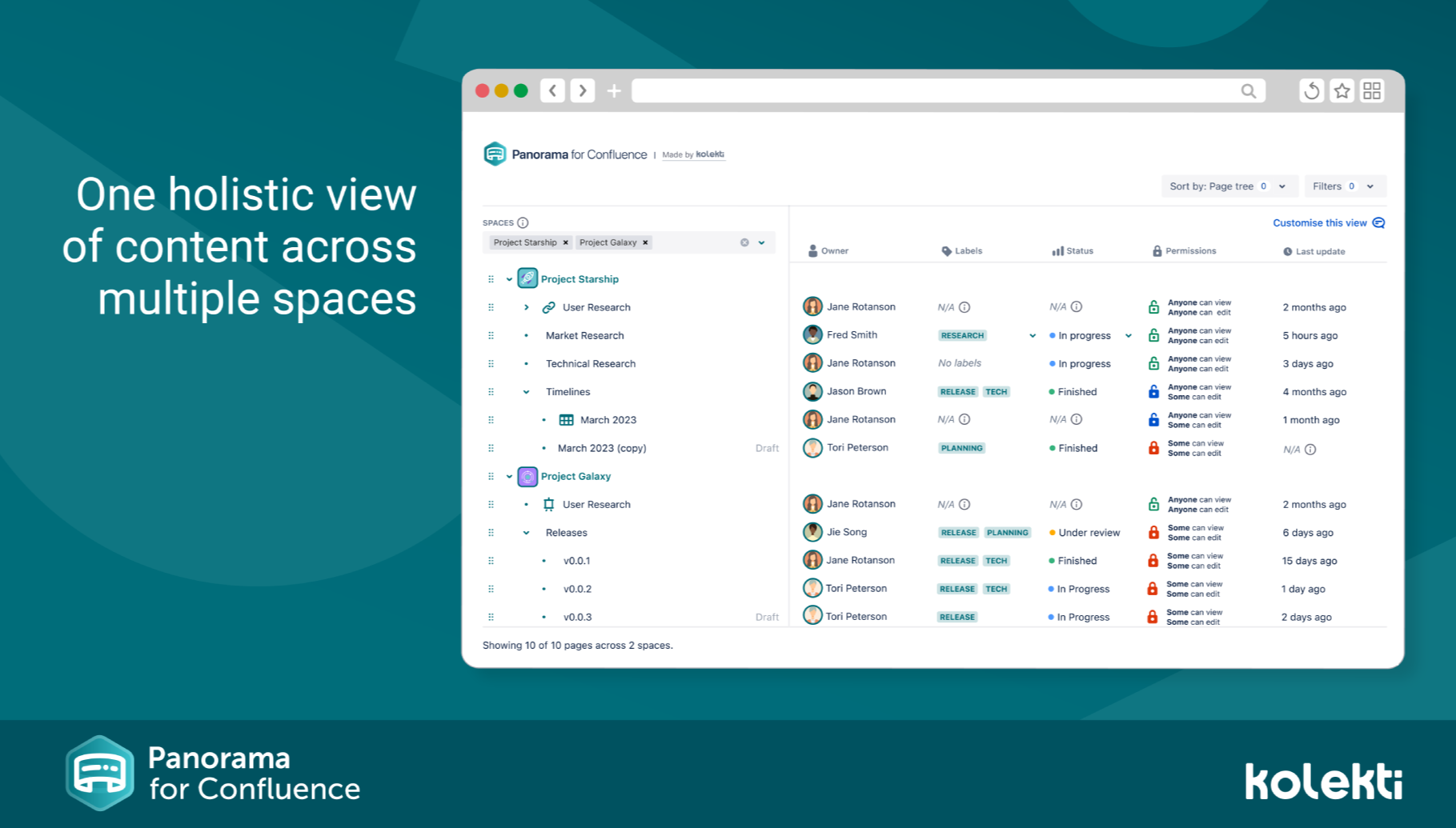Screen dimensions: 1456x828
Task: Click Jie Song's avatar
Action: click(812, 532)
